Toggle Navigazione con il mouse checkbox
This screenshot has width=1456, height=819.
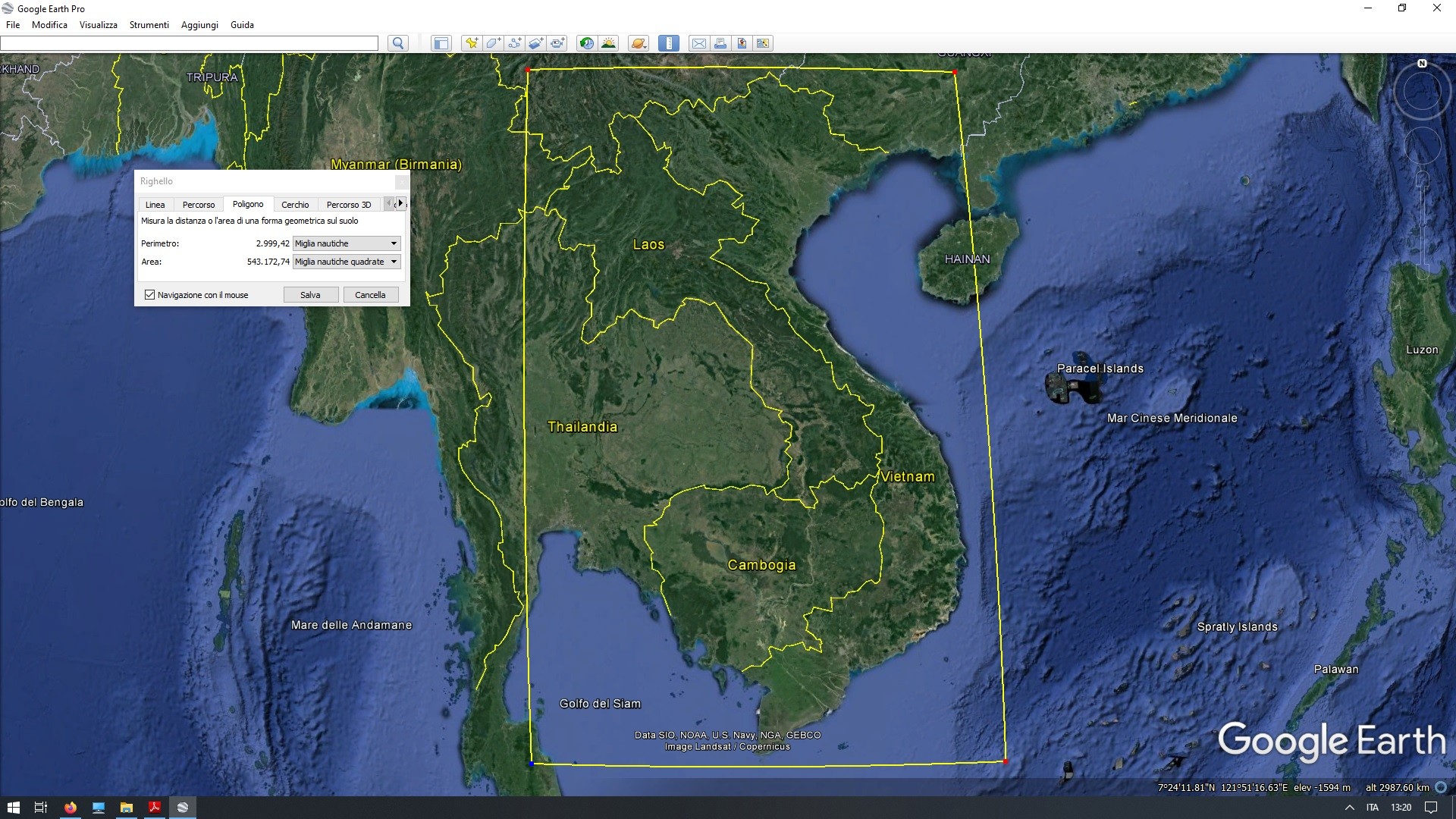click(149, 295)
